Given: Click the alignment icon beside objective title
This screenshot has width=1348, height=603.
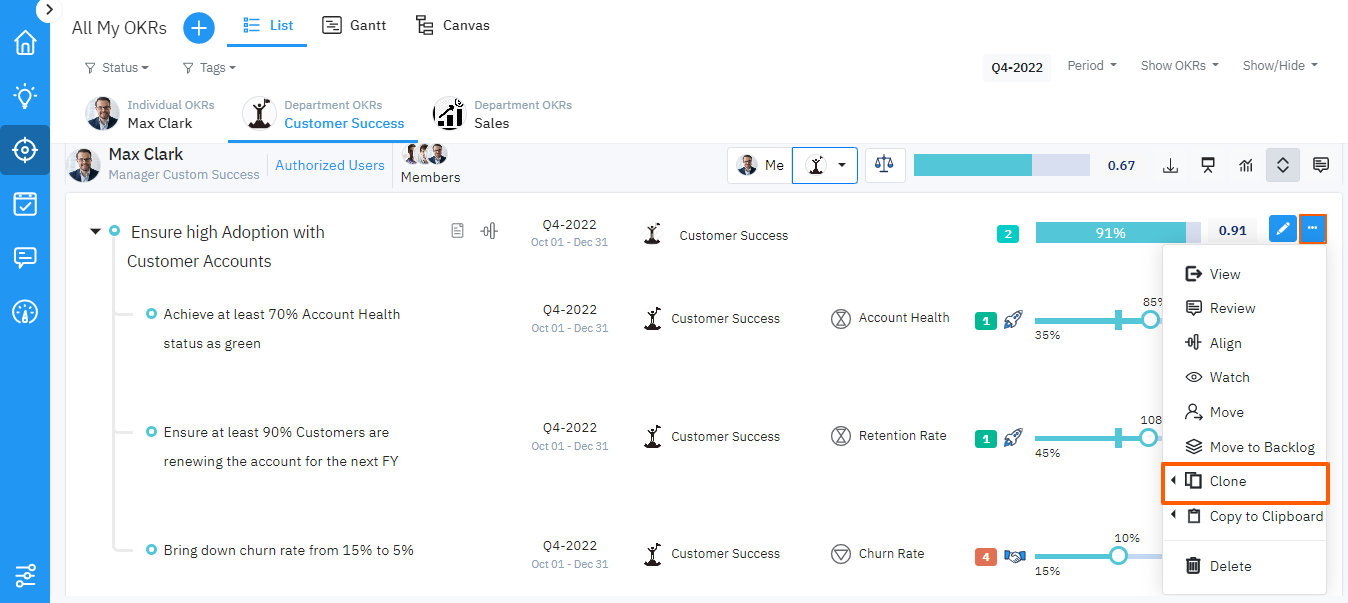Looking at the screenshot, I should click(489, 231).
